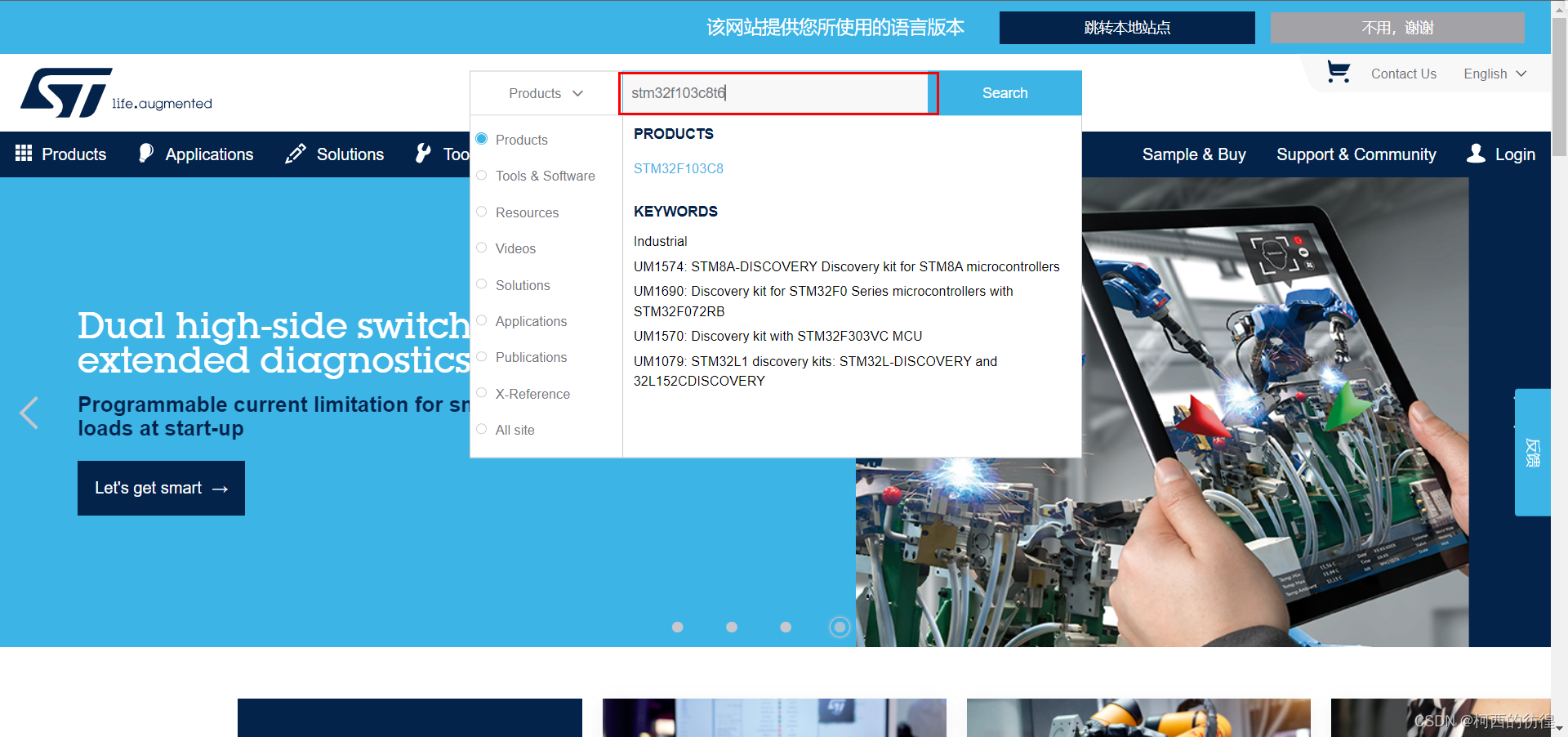Select the second carousel dot
The image size is (1568, 737).
tap(732, 627)
